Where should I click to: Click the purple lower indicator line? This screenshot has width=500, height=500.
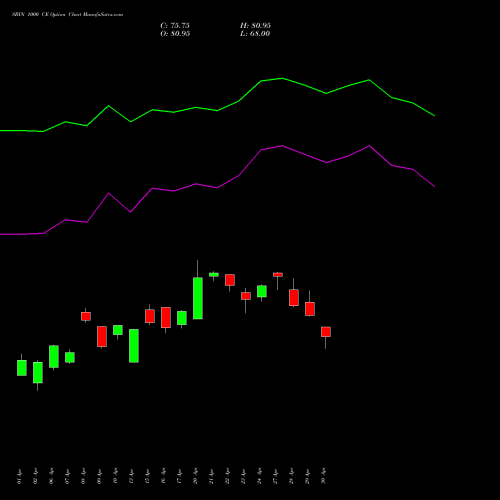pyautogui.click(x=217, y=188)
